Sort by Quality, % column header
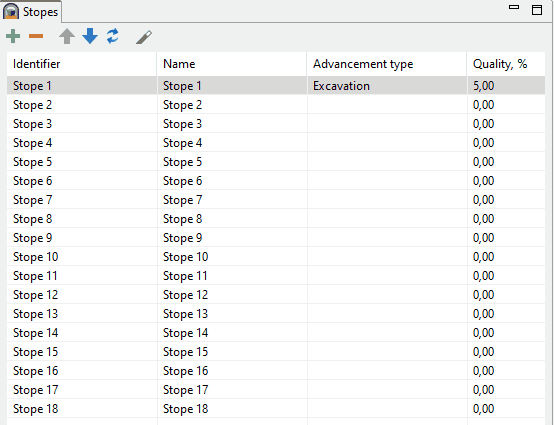Image resolution: width=554 pixels, height=425 pixels. 506,64
